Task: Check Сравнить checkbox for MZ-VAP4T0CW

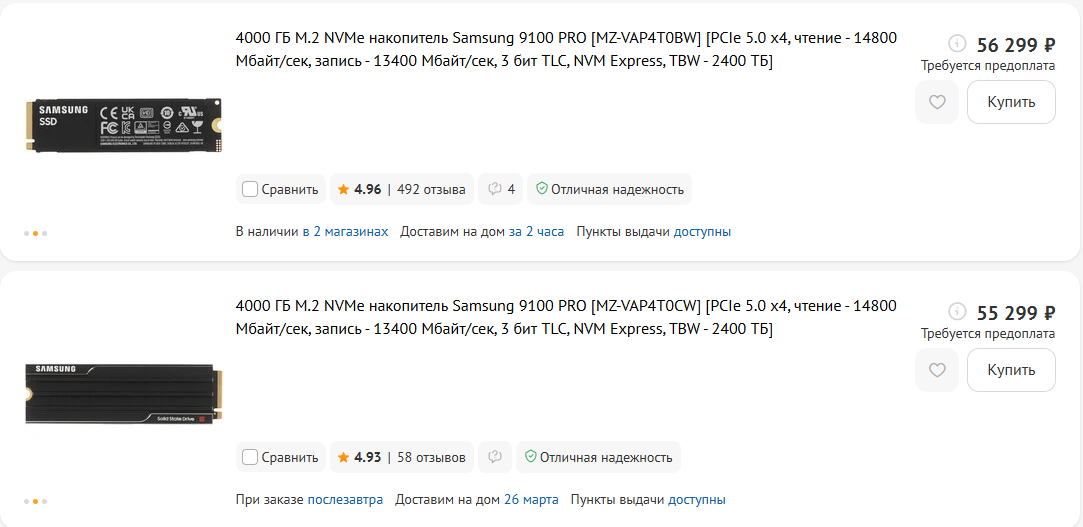Action: click(x=250, y=457)
